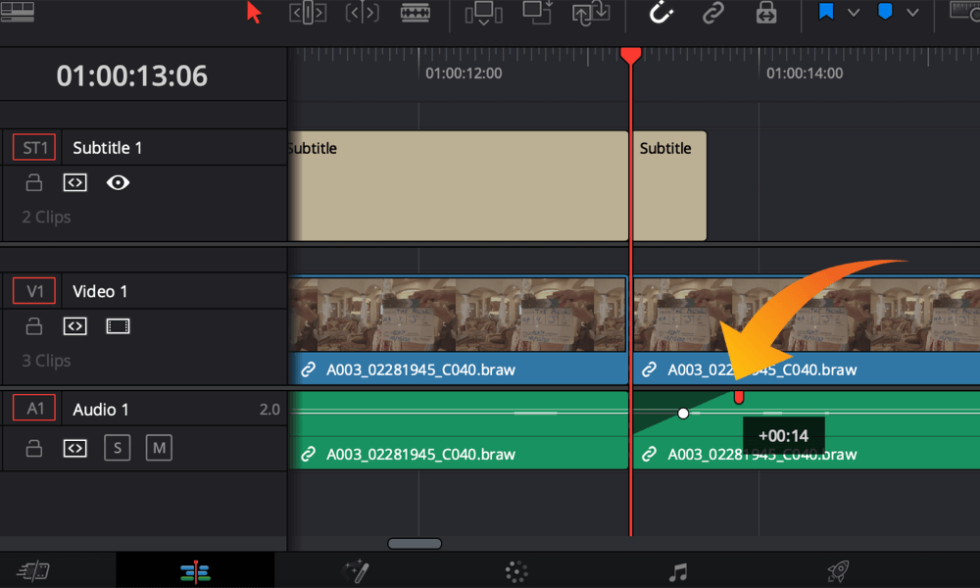This screenshot has width=980, height=588.
Task: Switch to the Color page tab
Action: [x=516, y=572]
